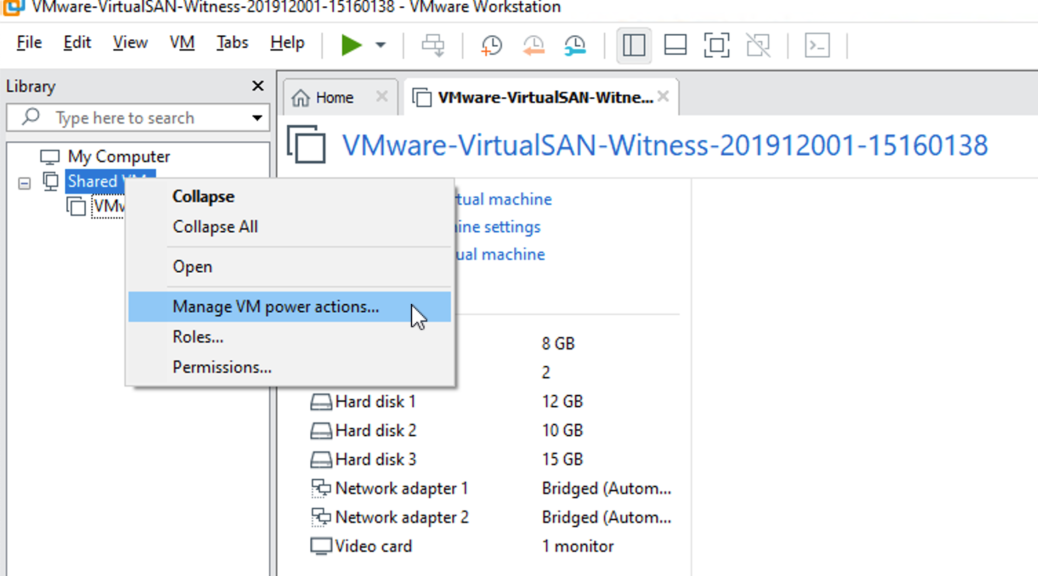Take a snapshot of the VM
Viewport: 1038px width, 576px height.
(x=491, y=44)
